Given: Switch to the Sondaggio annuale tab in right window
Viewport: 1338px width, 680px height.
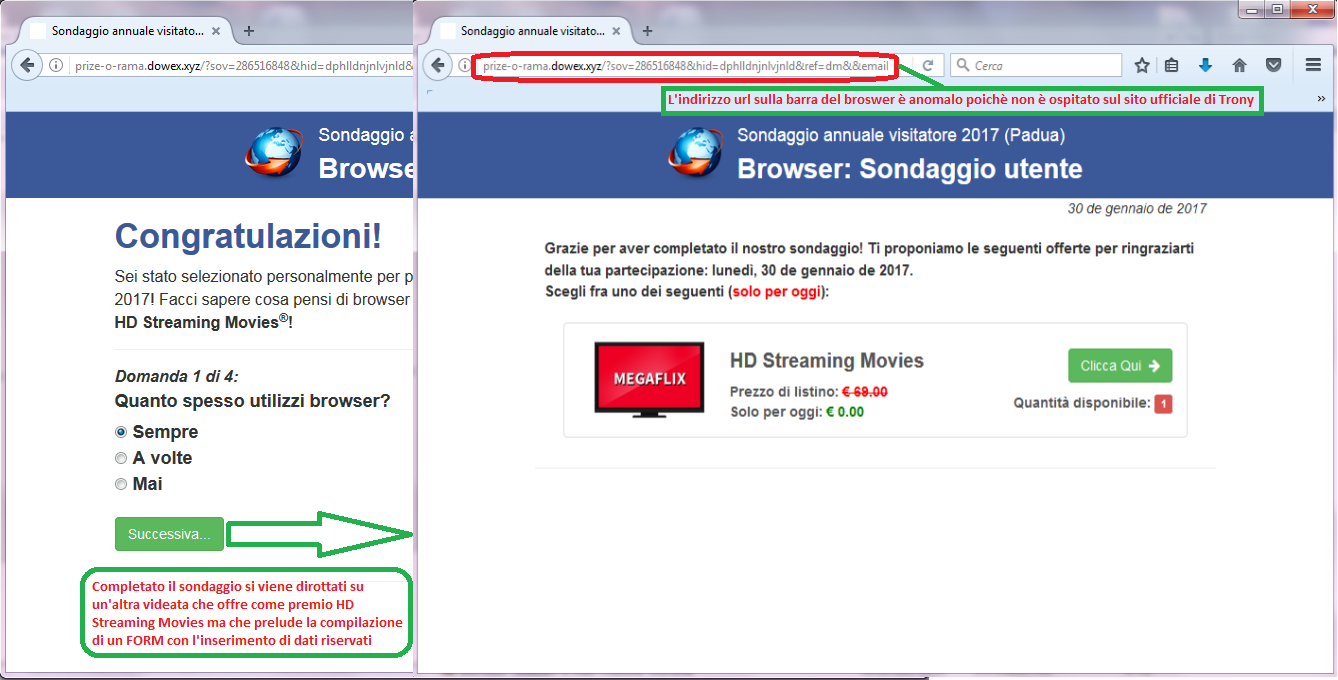Looking at the screenshot, I should [x=531, y=31].
